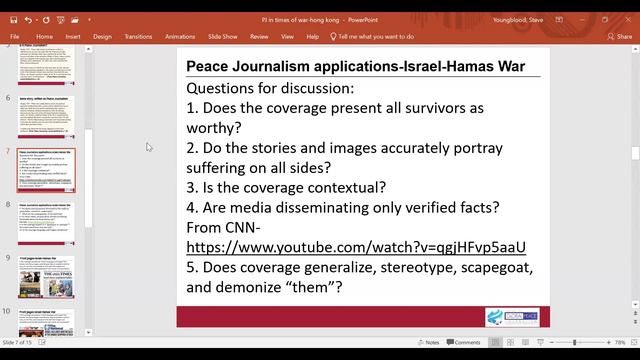Open a file using the folder icon
The height and width of the screenshot is (360, 640).
point(75,20)
